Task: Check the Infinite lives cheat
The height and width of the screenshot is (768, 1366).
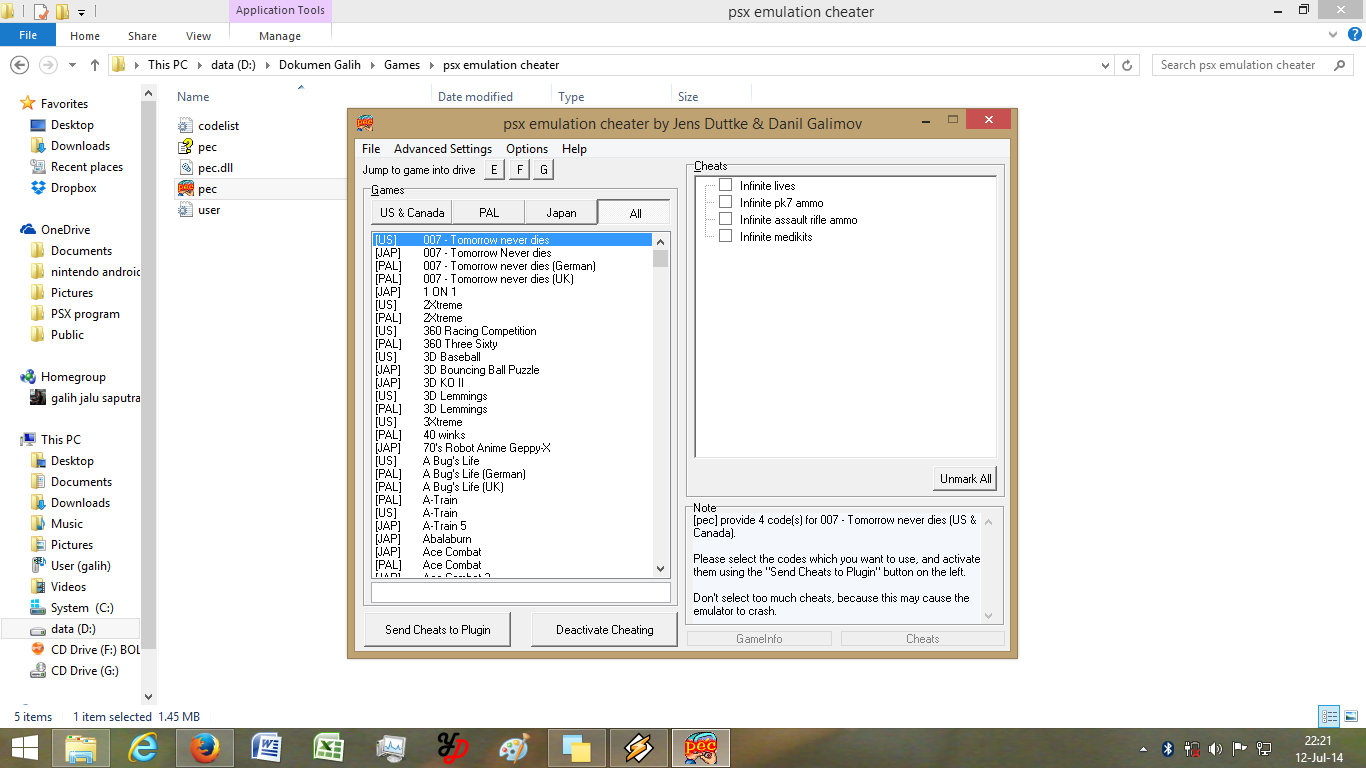Action: click(726, 185)
